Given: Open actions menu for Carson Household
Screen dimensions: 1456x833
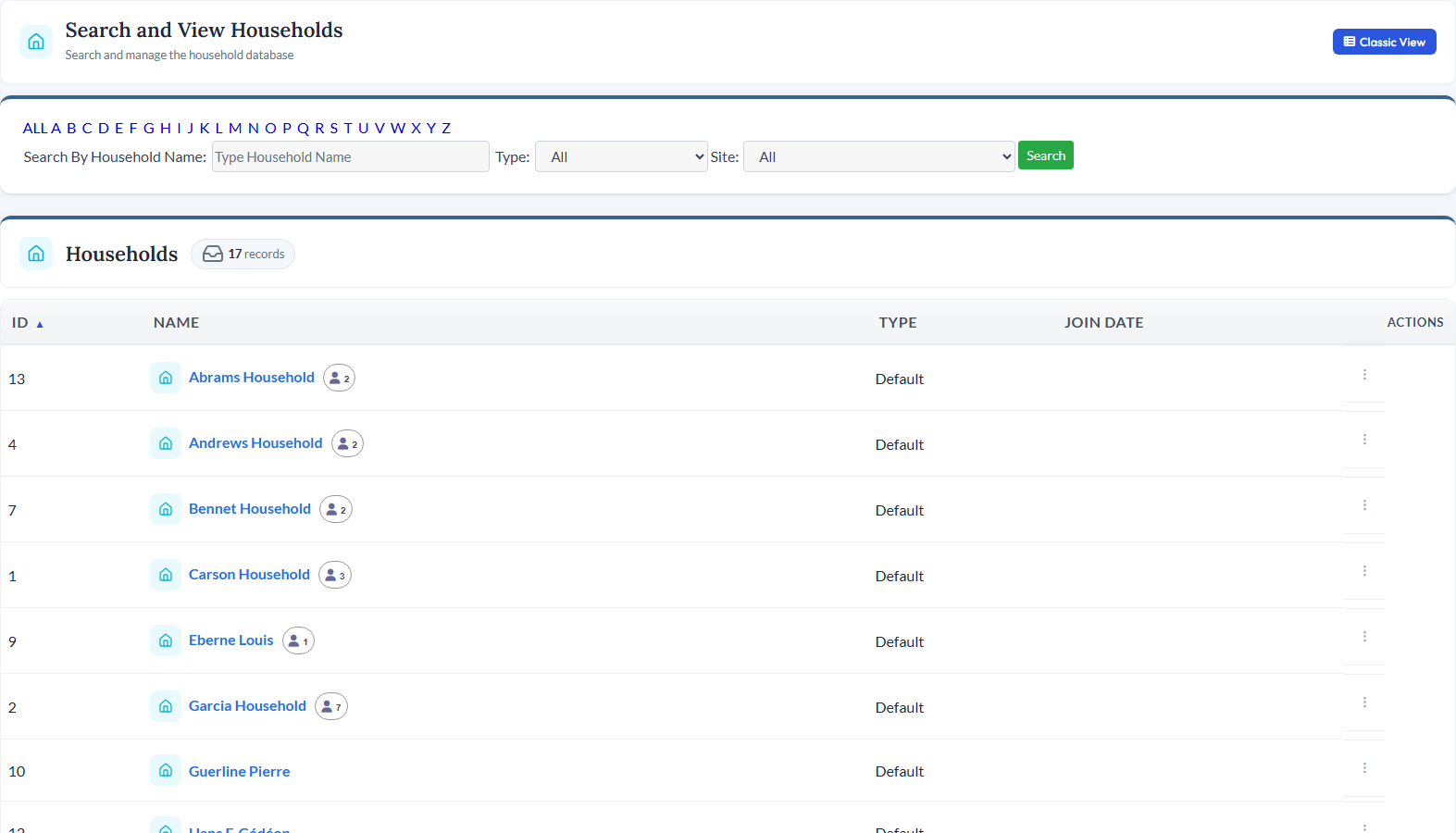Looking at the screenshot, I should pos(1364,571).
